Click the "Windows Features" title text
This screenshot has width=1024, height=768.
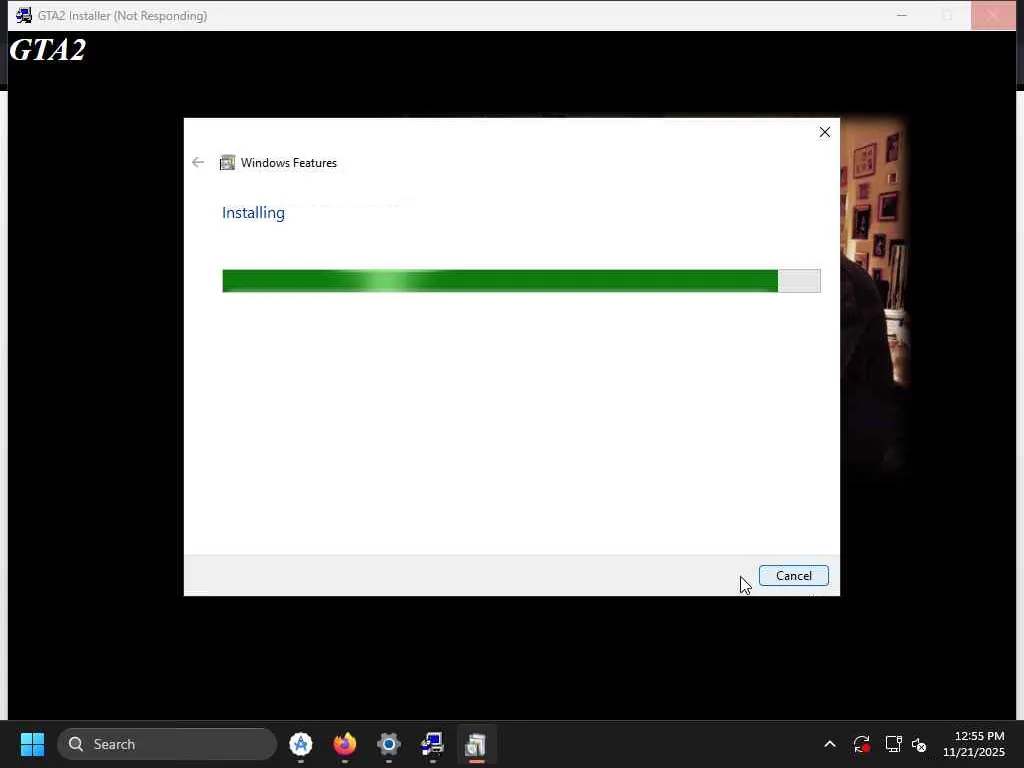point(289,163)
